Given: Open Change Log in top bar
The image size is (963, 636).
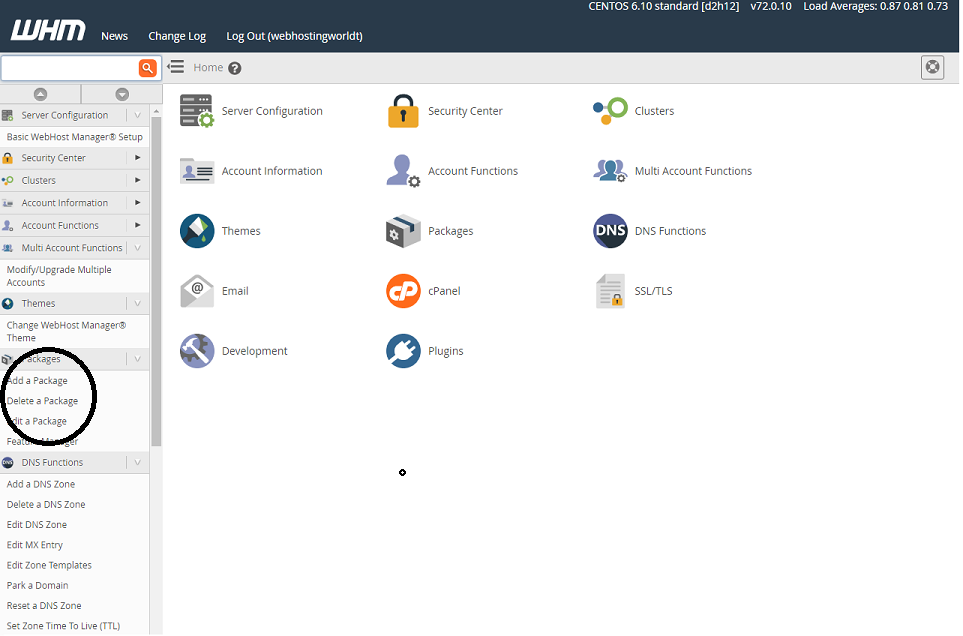Looking at the screenshot, I should tap(177, 36).
